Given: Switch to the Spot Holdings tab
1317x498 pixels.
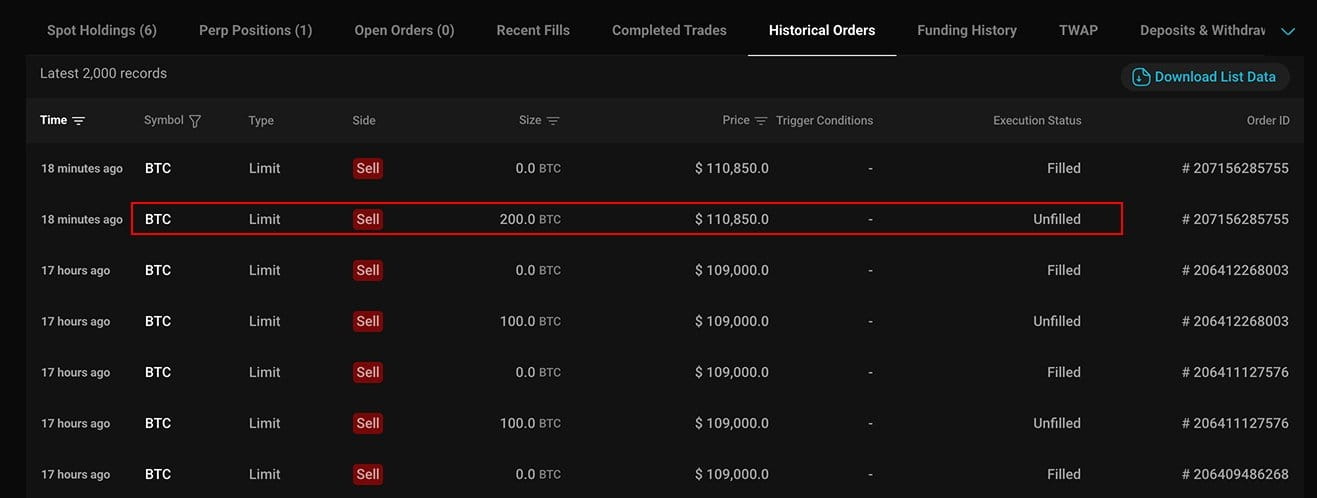Looking at the screenshot, I should click(x=102, y=30).
